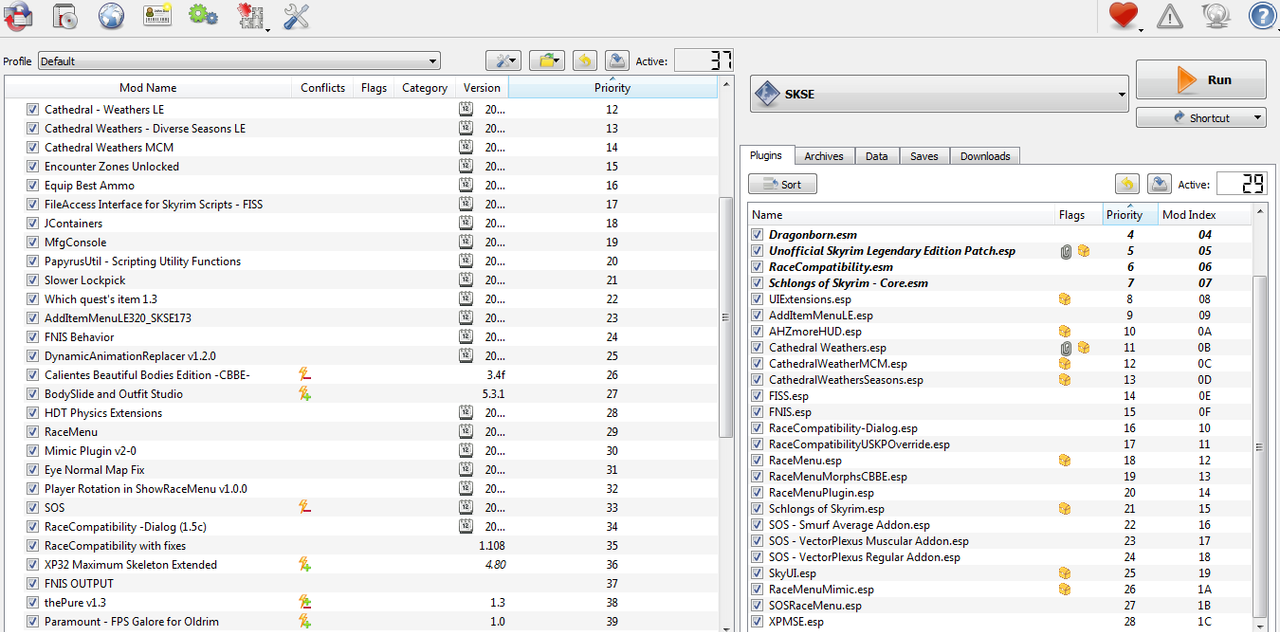
Task: Open the Nexus globe icon
Action: coord(111,15)
